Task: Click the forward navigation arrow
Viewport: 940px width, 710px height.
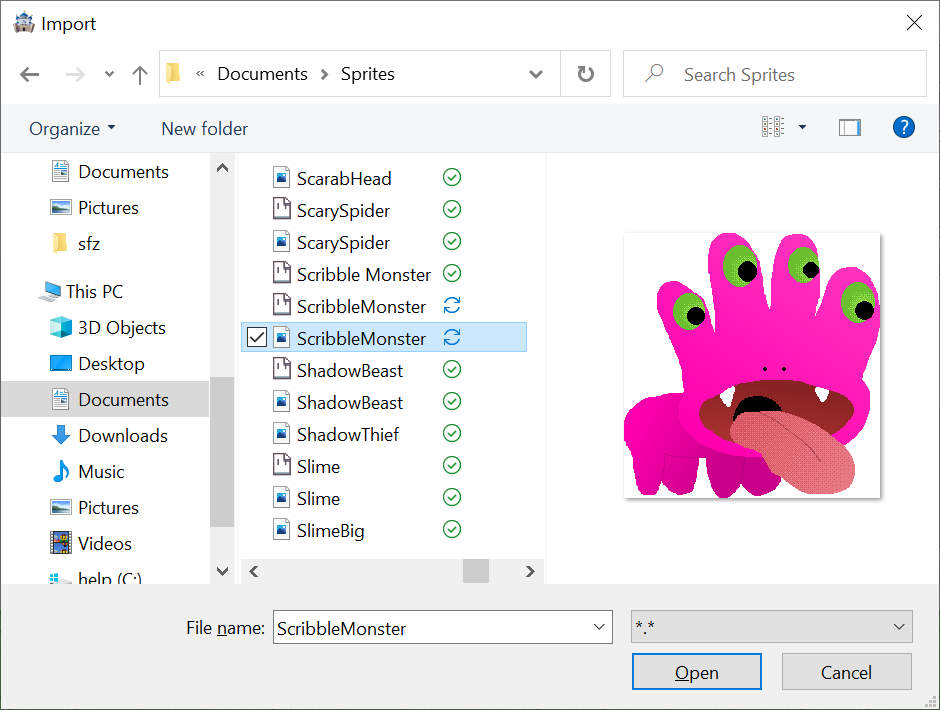Action: (75, 74)
